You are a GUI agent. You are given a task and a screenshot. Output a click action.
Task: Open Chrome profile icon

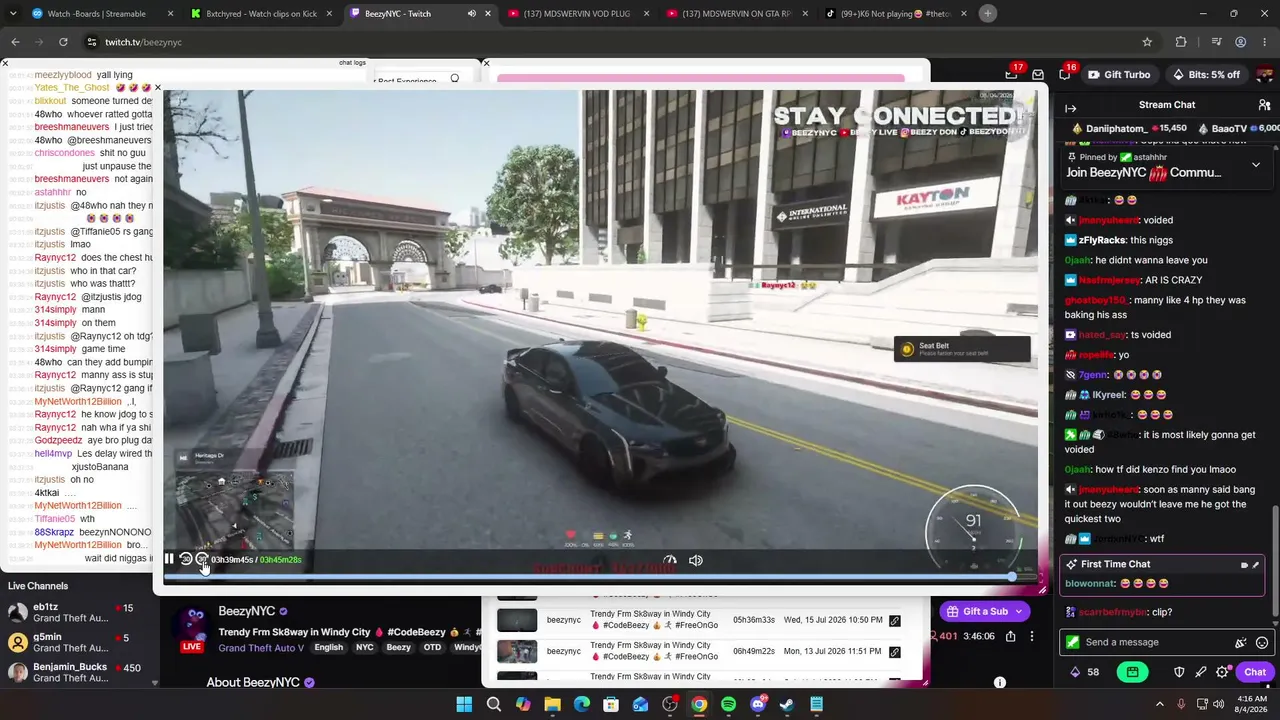click(1241, 42)
